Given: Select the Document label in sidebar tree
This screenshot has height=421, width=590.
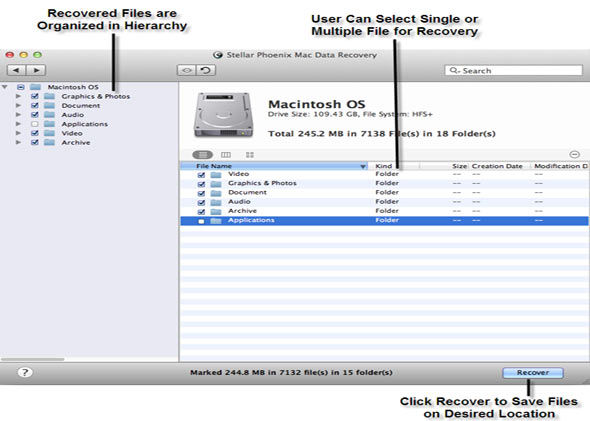Looking at the screenshot, I should tap(81, 105).
